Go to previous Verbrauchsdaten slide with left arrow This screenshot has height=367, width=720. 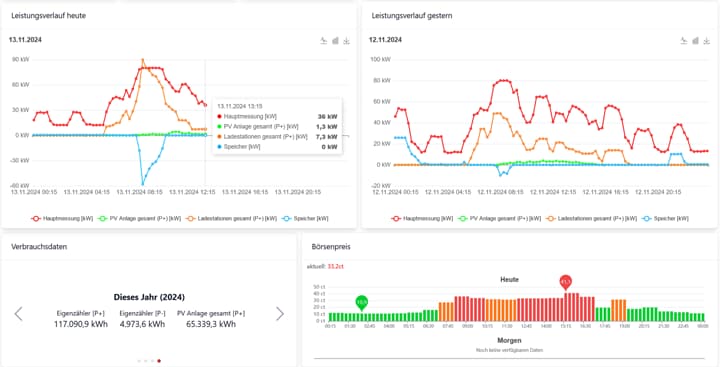pyautogui.click(x=18, y=314)
